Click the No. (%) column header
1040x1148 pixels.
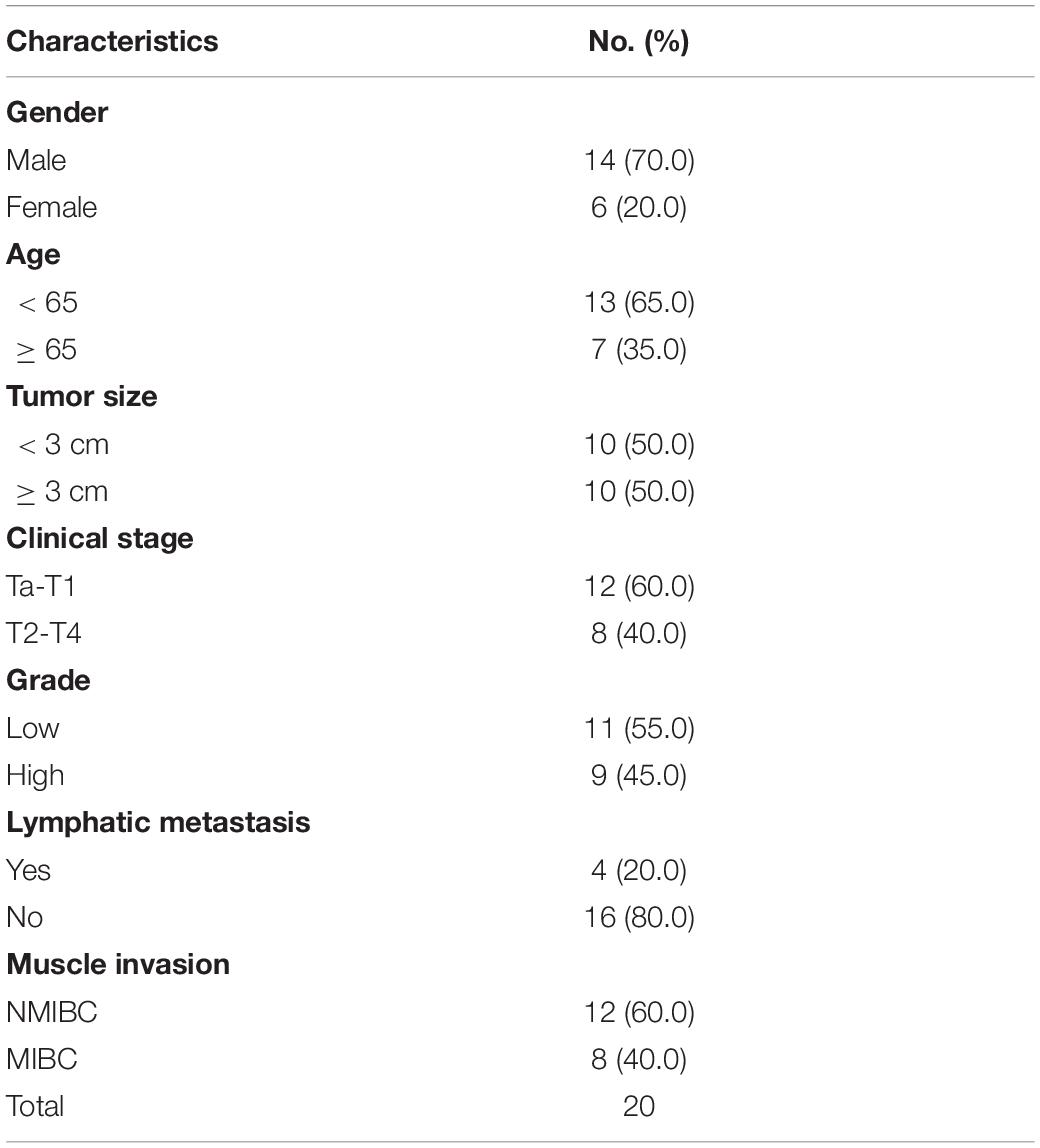[639, 42]
